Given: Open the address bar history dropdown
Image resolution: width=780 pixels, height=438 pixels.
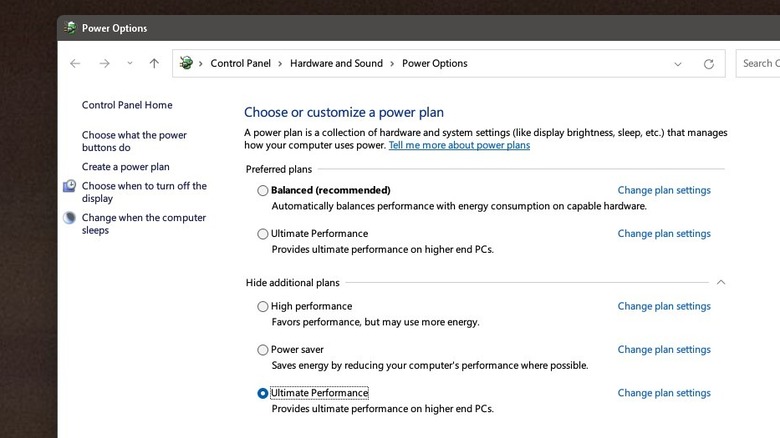Looking at the screenshot, I should 678,64.
